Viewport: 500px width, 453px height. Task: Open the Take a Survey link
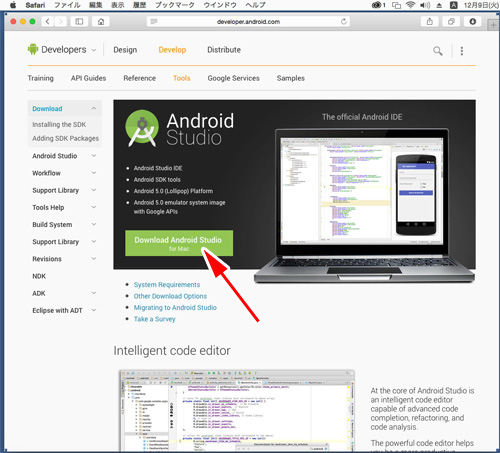[x=154, y=319]
